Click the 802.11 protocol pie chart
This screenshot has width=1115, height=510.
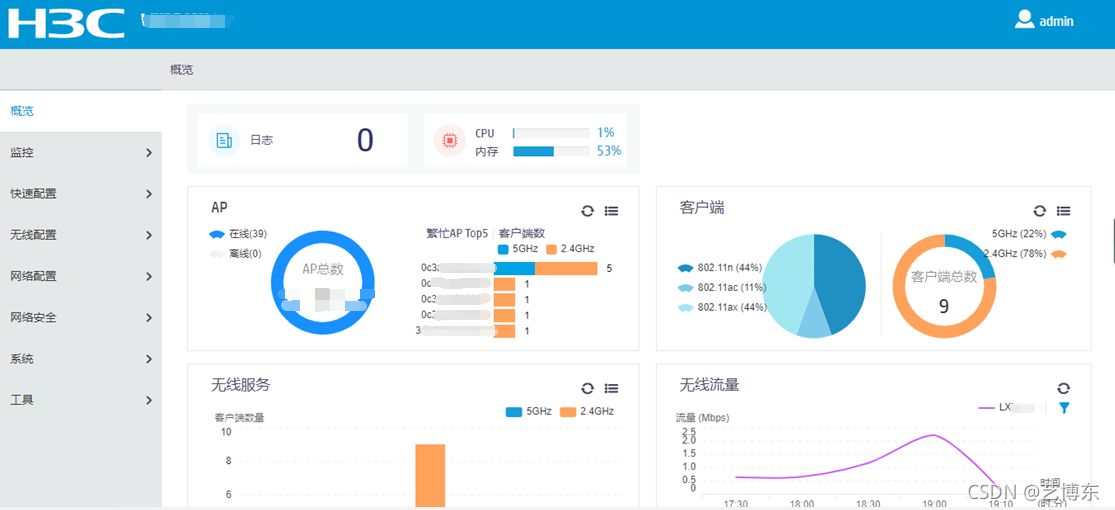pos(814,286)
